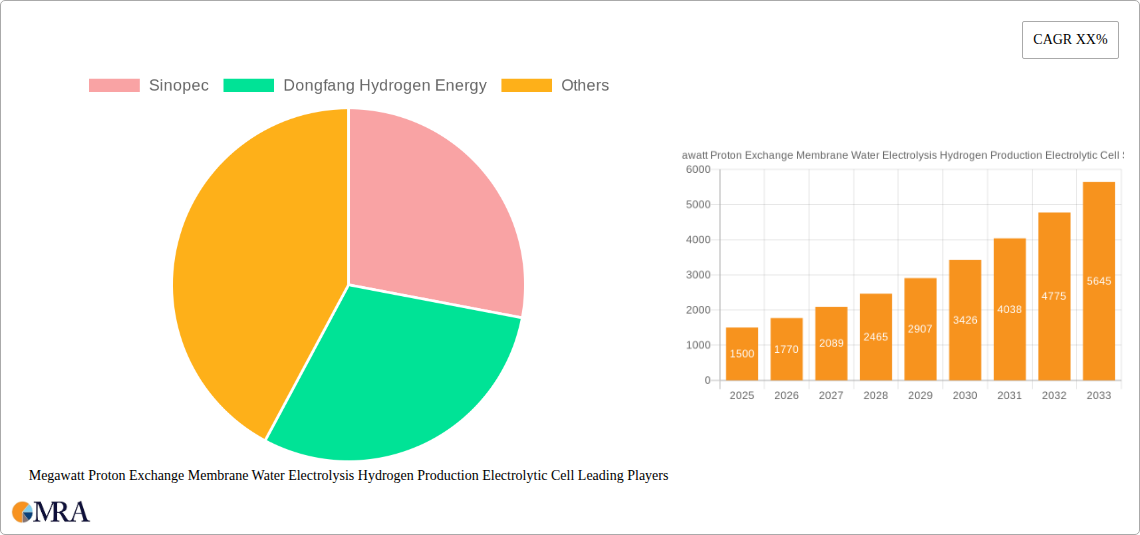Click the 2000 y-axis label

pyautogui.click(x=698, y=310)
